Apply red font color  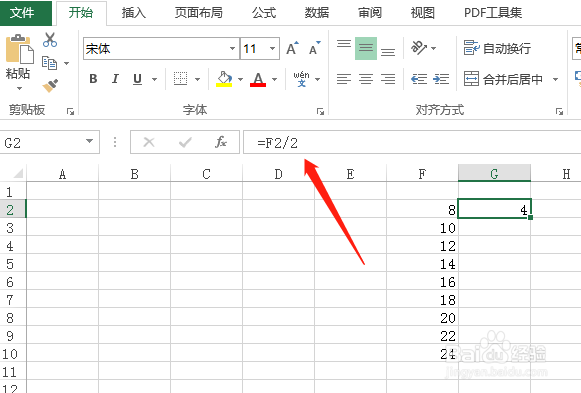click(258, 79)
